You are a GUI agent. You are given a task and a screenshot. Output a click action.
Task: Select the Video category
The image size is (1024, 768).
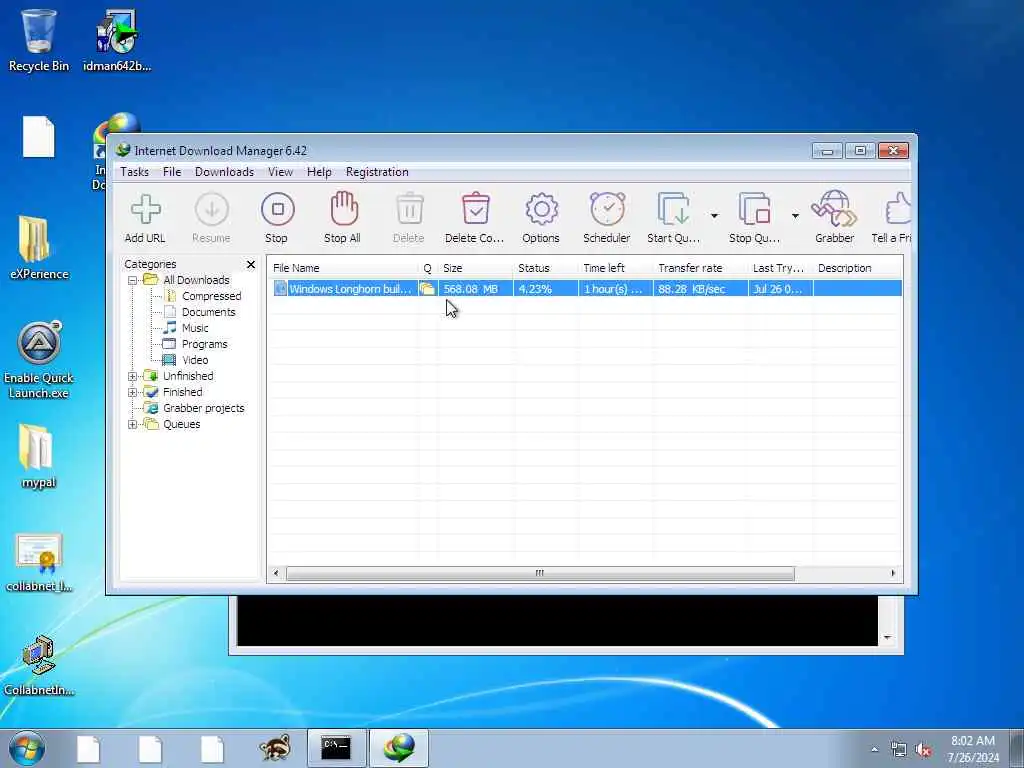[195, 360]
